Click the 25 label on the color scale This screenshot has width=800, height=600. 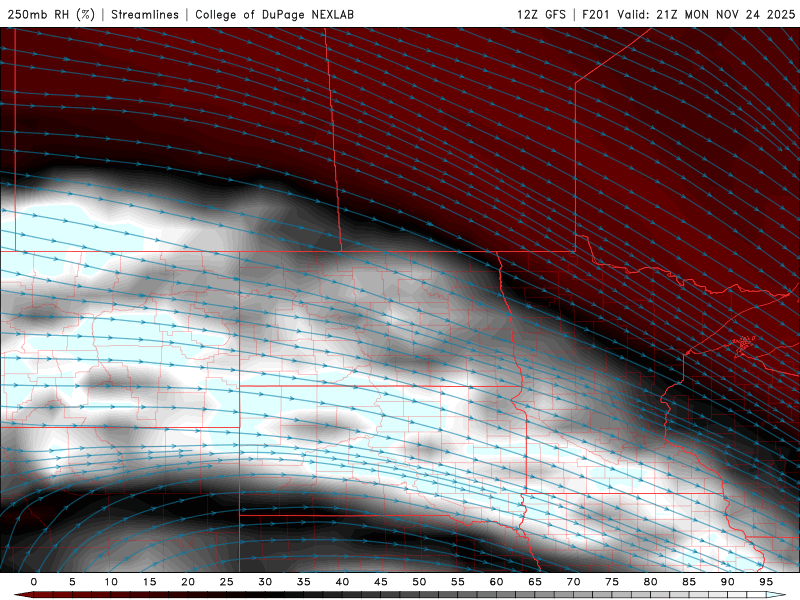click(227, 582)
